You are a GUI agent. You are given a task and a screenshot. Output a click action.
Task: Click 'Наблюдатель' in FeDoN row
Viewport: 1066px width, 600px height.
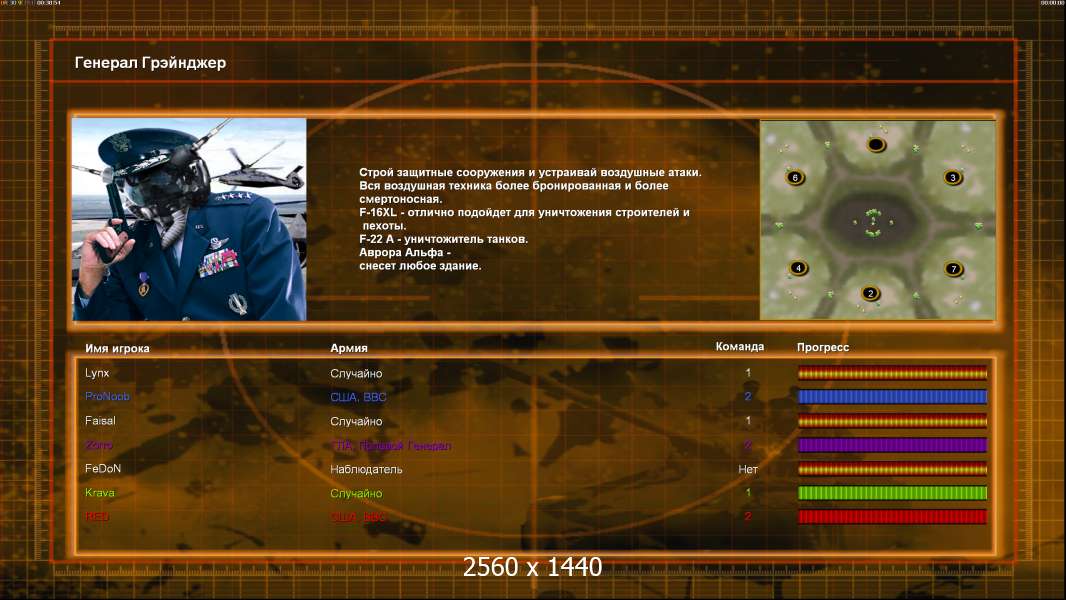click(x=366, y=470)
